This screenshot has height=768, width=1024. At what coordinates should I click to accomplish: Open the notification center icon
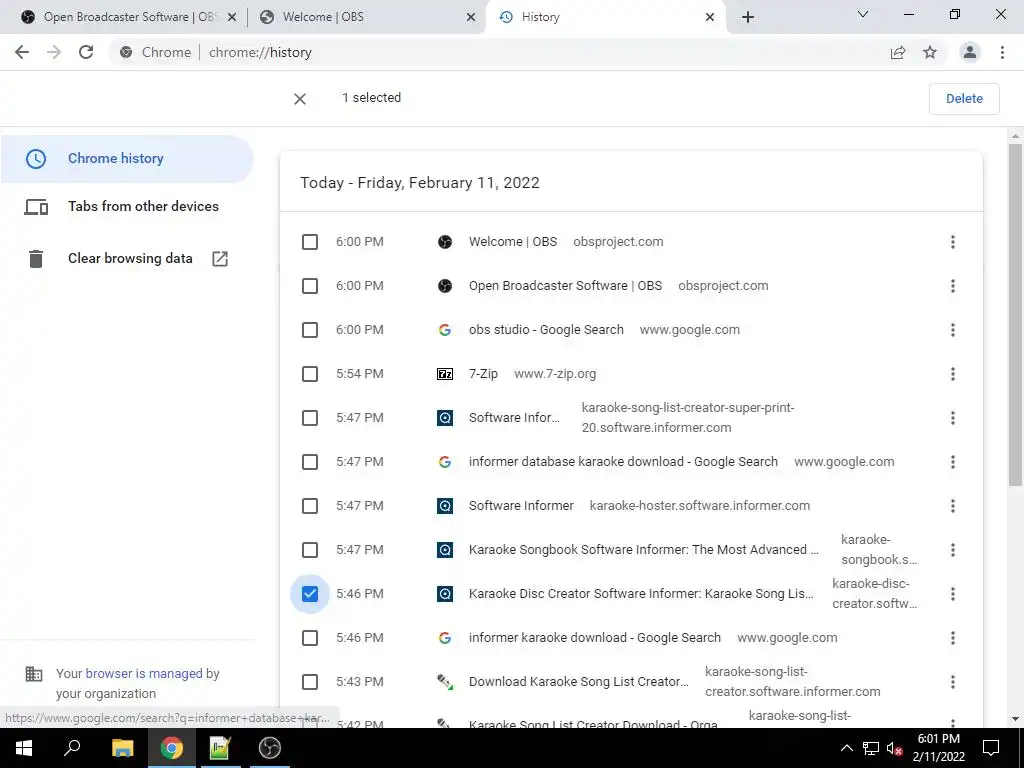(x=991, y=748)
